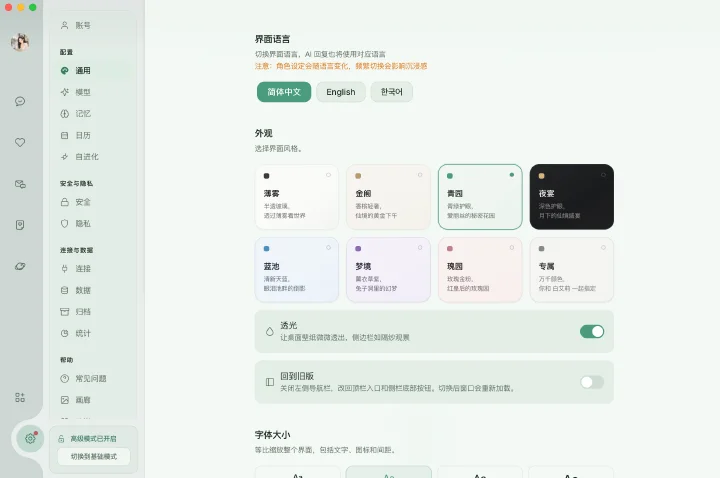Viewport: 720px width, 478px height.
Task: Click the 选择界面风格 description text
Action: [278, 149]
